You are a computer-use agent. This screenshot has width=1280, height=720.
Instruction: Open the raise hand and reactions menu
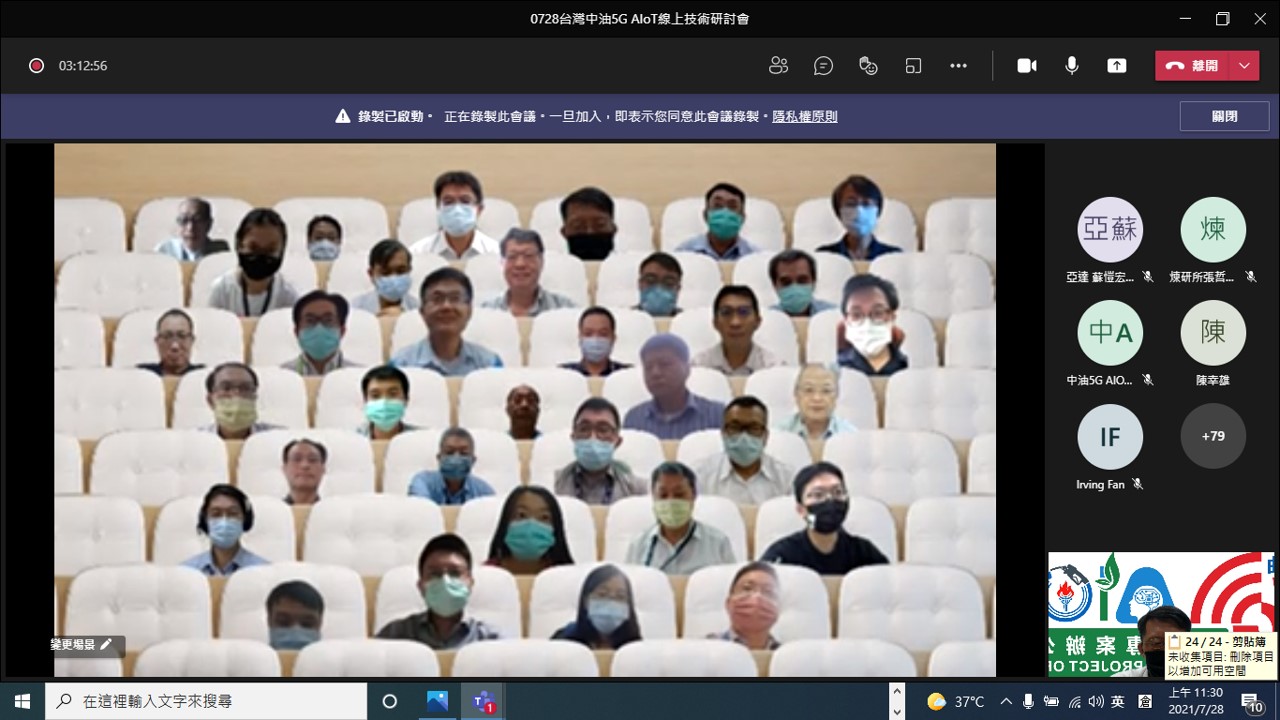(868, 66)
